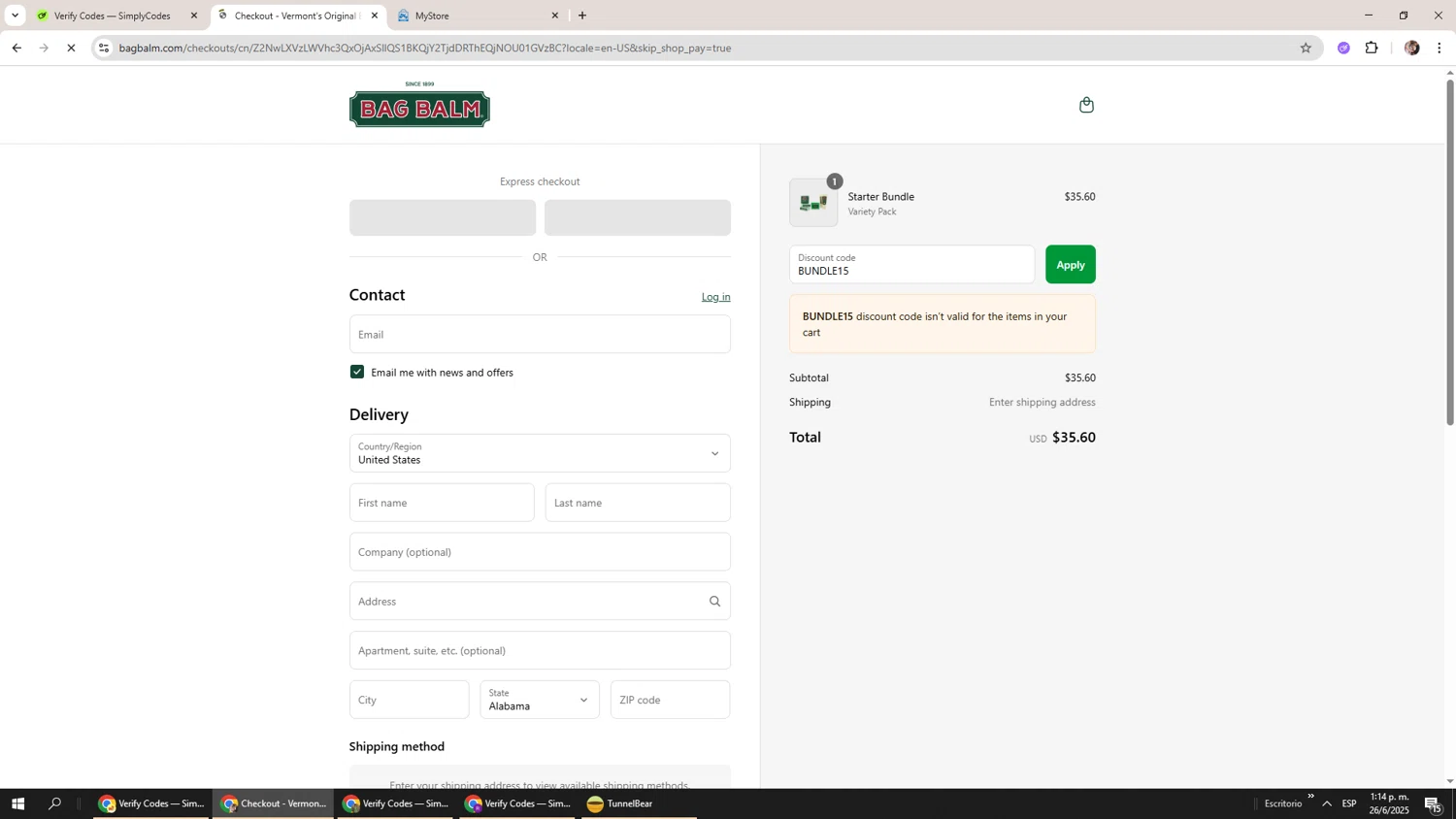
Task: Switch to the MyStore tab
Action: [480, 16]
